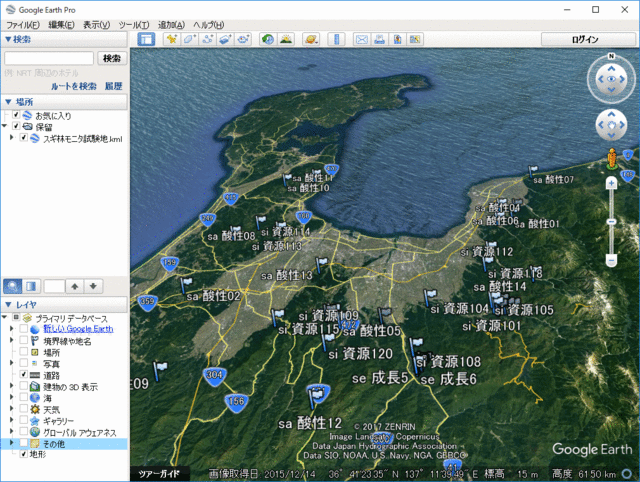Open the ファイル(F) menu
The width and height of the screenshot is (640, 482).
tap(23, 25)
